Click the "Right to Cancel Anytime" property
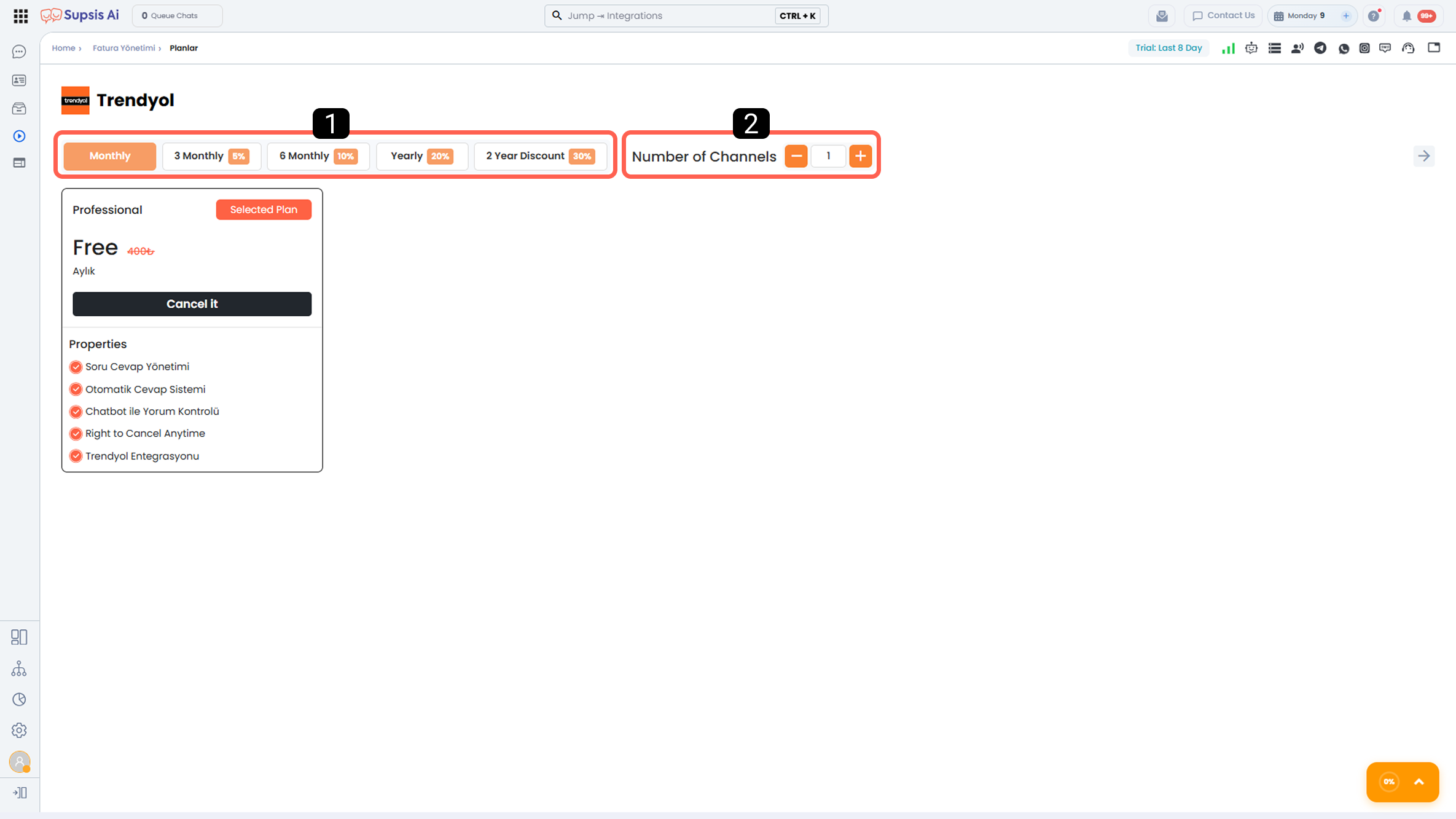This screenshot has width=1456, height=819. 145,433
